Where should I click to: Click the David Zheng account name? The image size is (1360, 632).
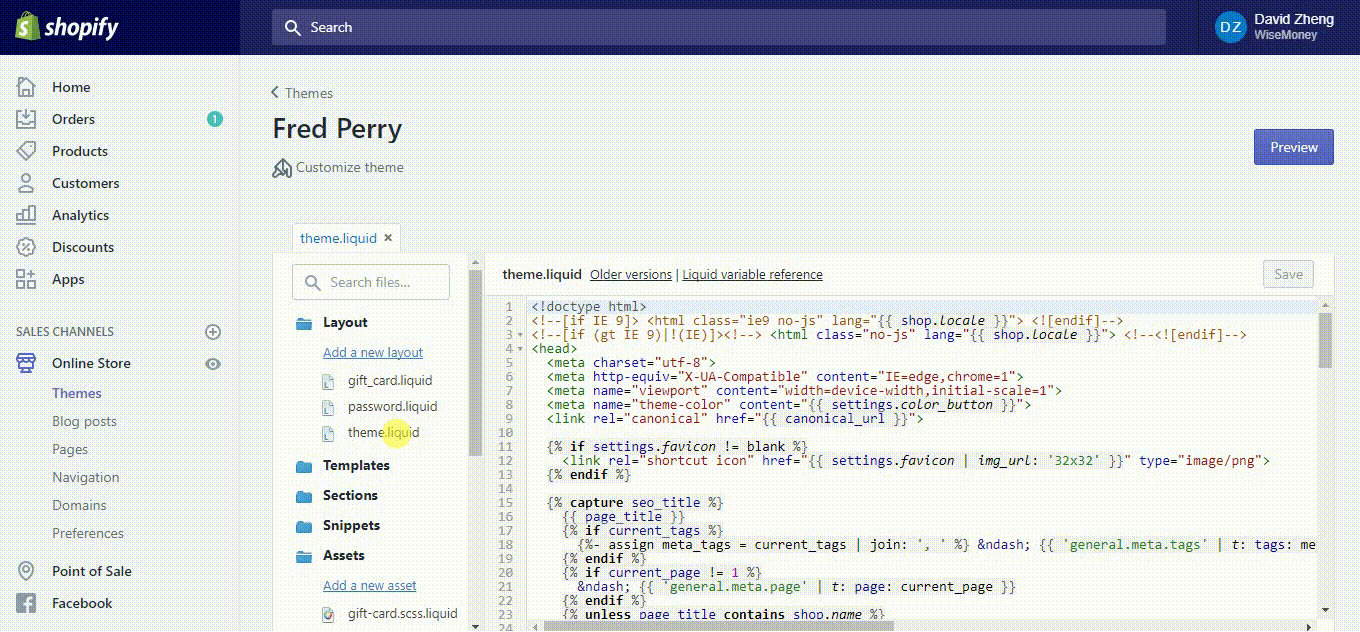click(x=1292, y=20)
